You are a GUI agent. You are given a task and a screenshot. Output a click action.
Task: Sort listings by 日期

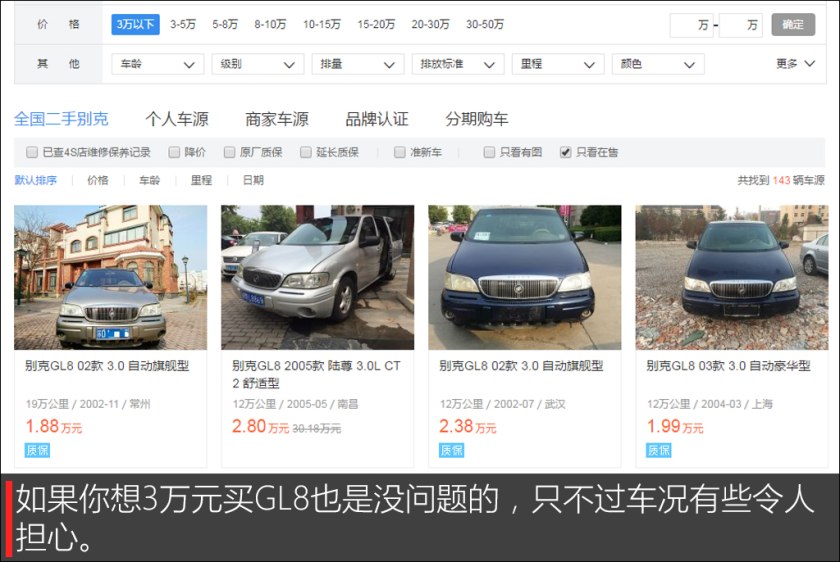253,181
